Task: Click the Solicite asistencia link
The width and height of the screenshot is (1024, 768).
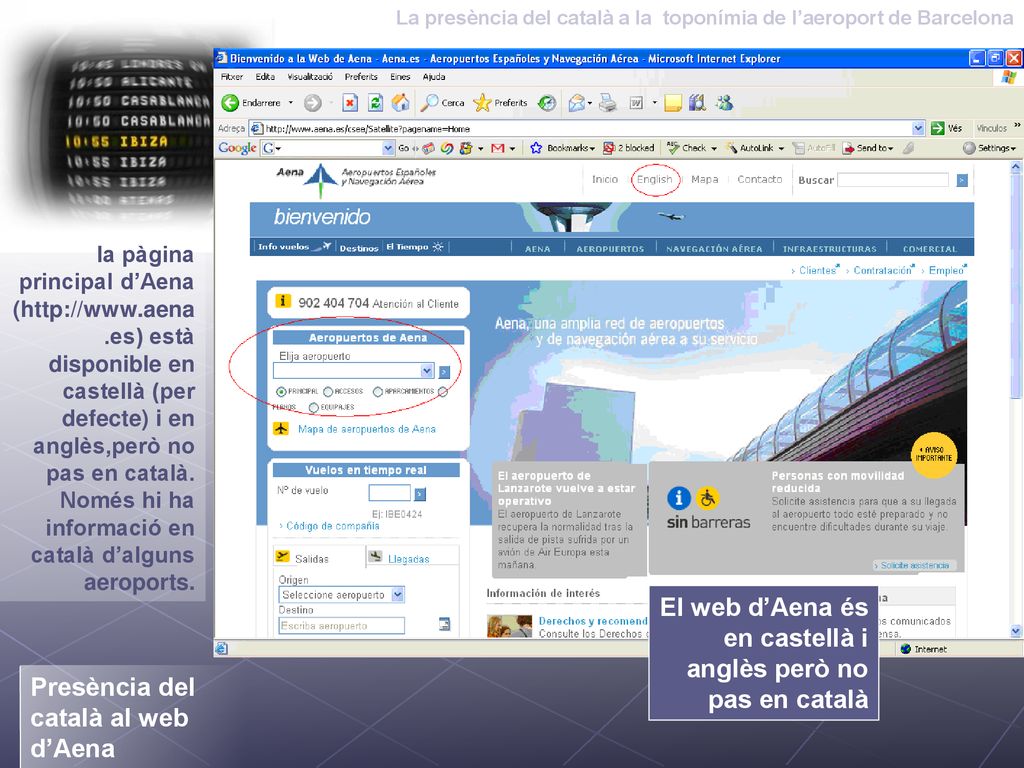Action: [x=914, y=566]
